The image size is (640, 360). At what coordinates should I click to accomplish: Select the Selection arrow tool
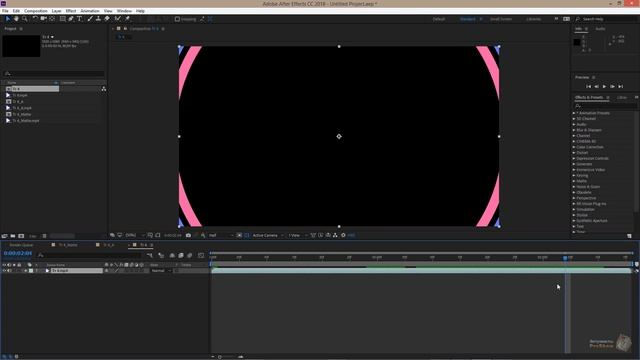(x=7, y=19)
